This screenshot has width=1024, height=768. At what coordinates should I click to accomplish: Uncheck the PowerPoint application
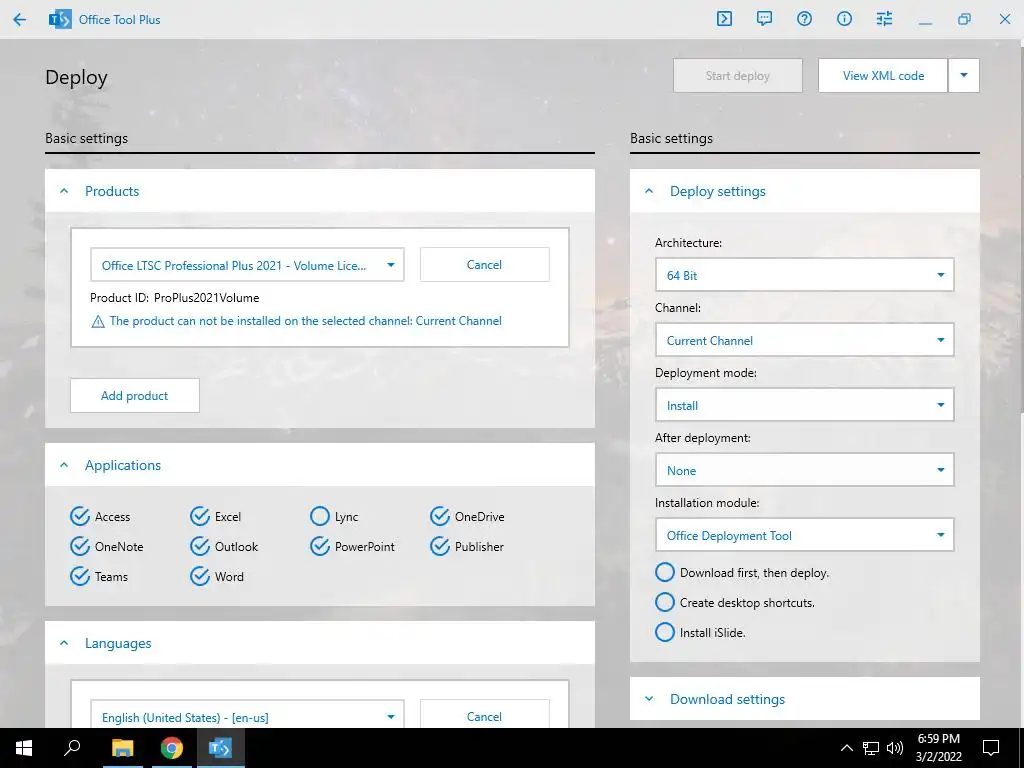320,547
